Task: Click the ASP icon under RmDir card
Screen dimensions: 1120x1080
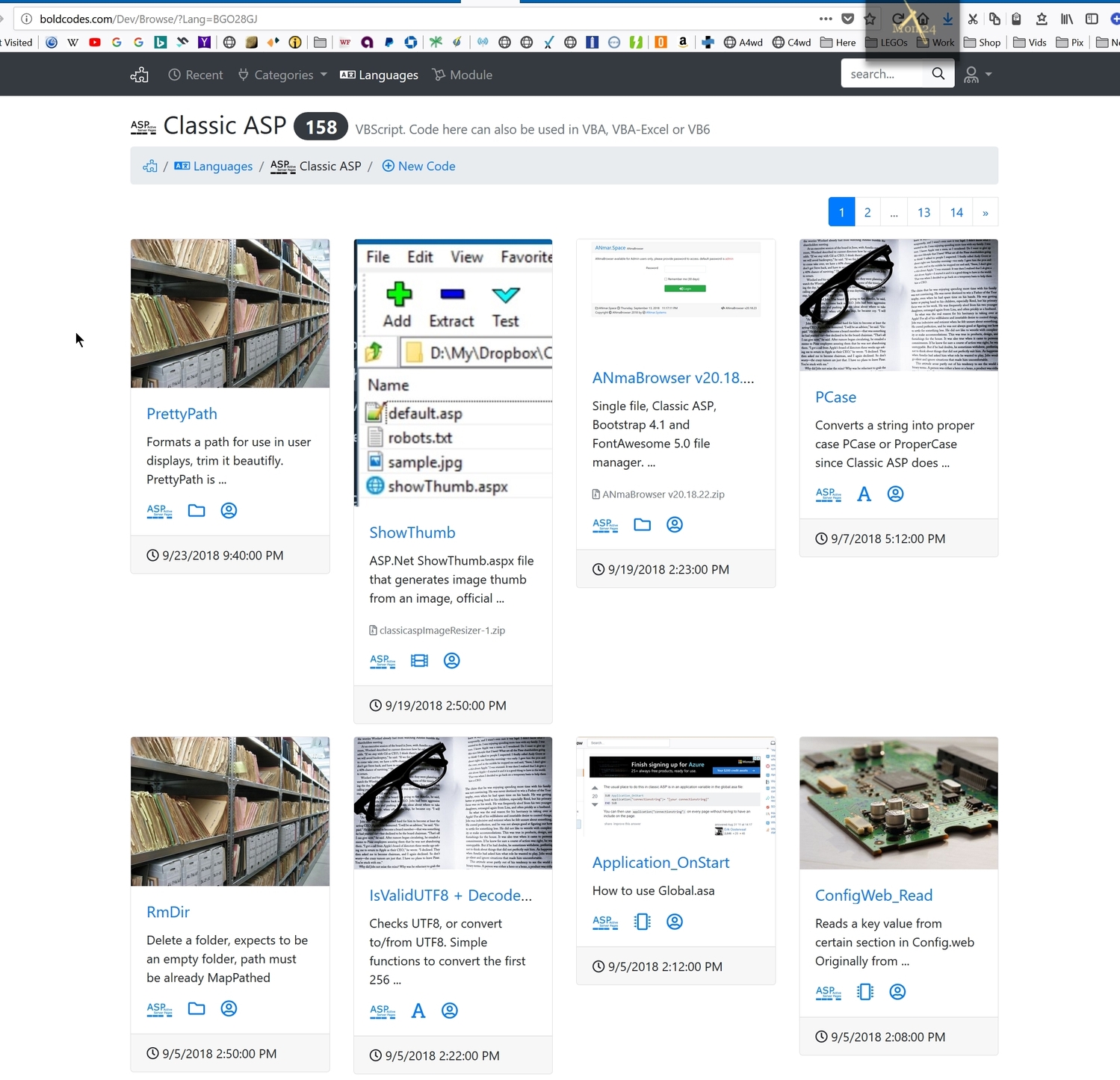Action: [x=159, y=1008]
